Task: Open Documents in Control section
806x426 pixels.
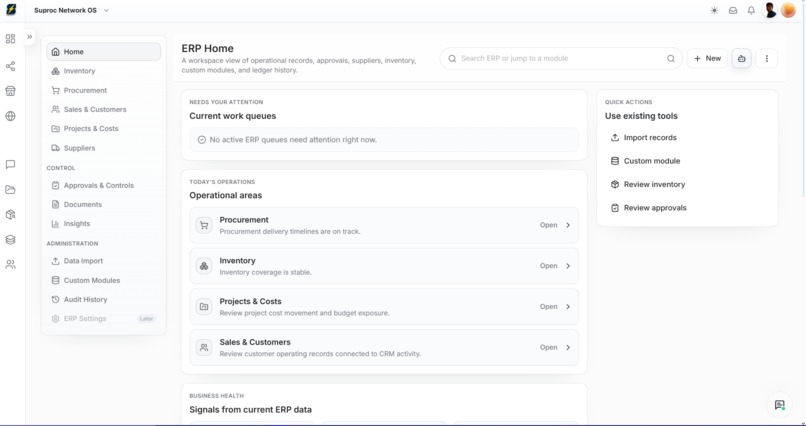Action: click(103, 205)
